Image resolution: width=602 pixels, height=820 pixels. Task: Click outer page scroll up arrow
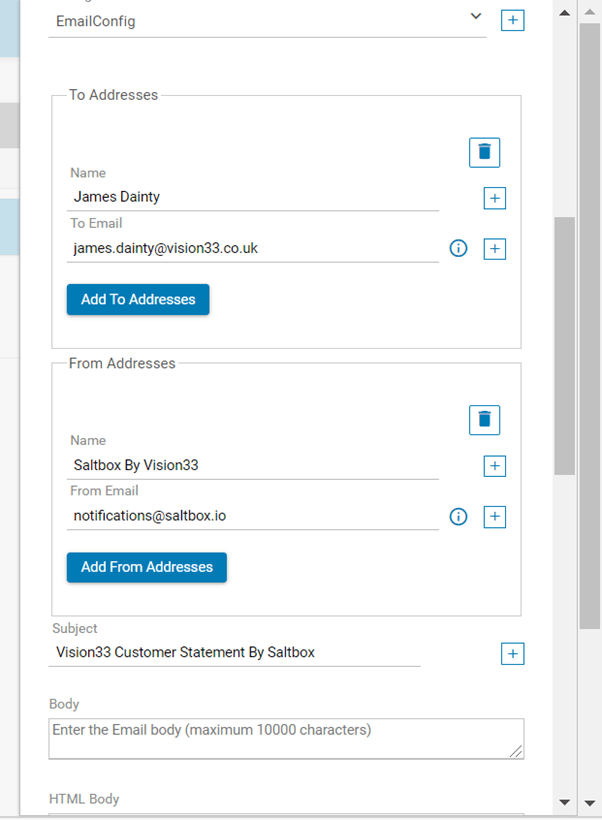click(x=590, y=12)
